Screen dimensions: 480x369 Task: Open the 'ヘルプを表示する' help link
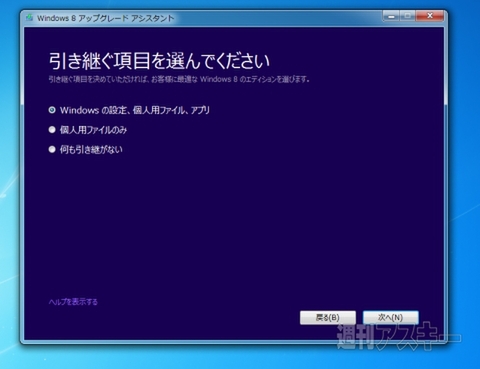point(73,302)
